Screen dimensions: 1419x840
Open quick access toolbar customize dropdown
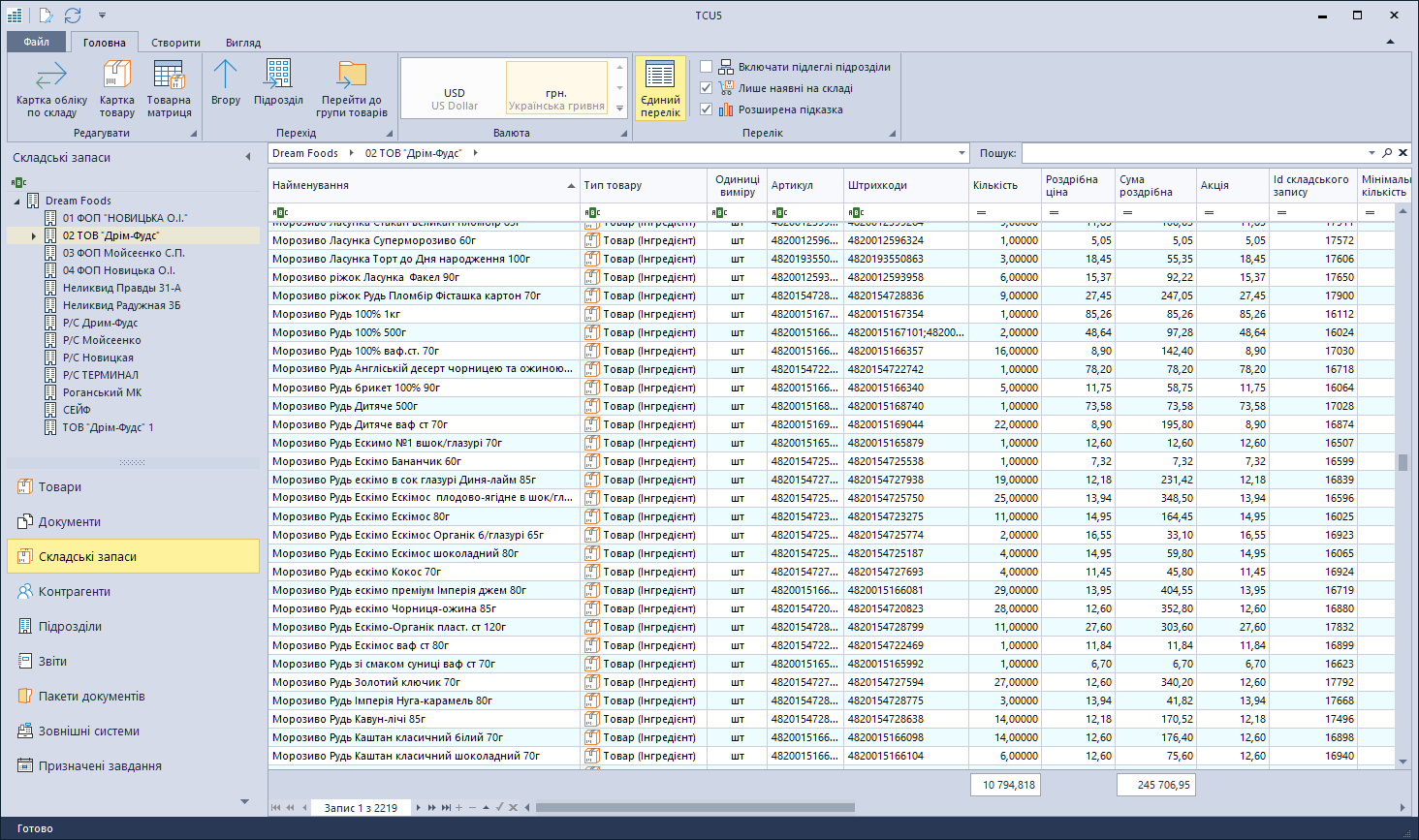pyautogui.click(x=102, y=16)
